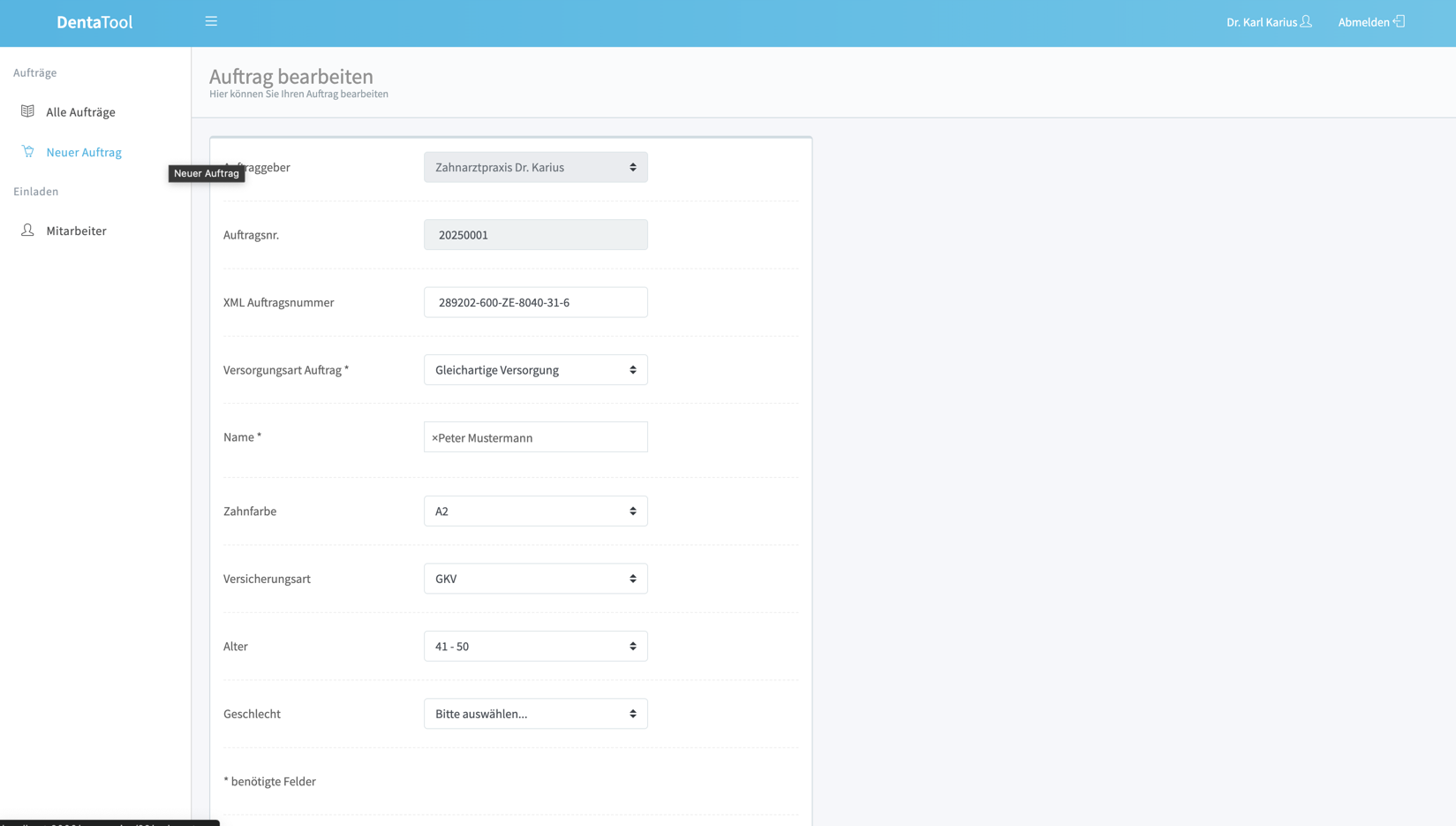Image resolution: width=1456 pixels, height=826 pixels.
Task: Go to Alle Aufträge in sidebar
Action: 80,112
